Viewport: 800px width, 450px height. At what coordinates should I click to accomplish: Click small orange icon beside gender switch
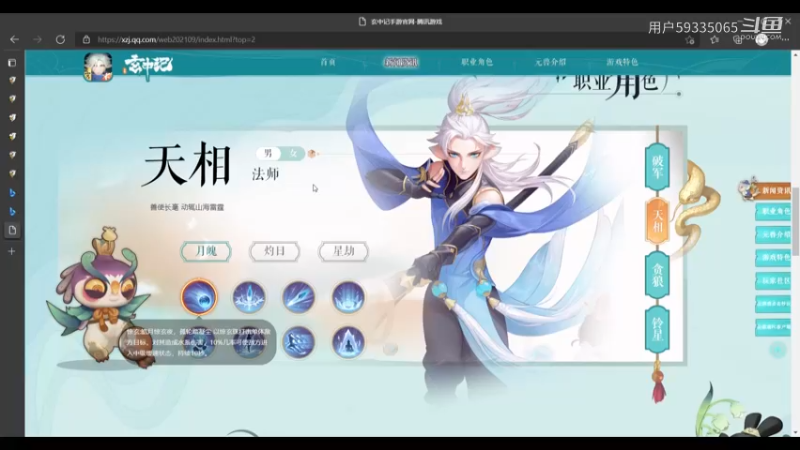click(x=312, y=154)
